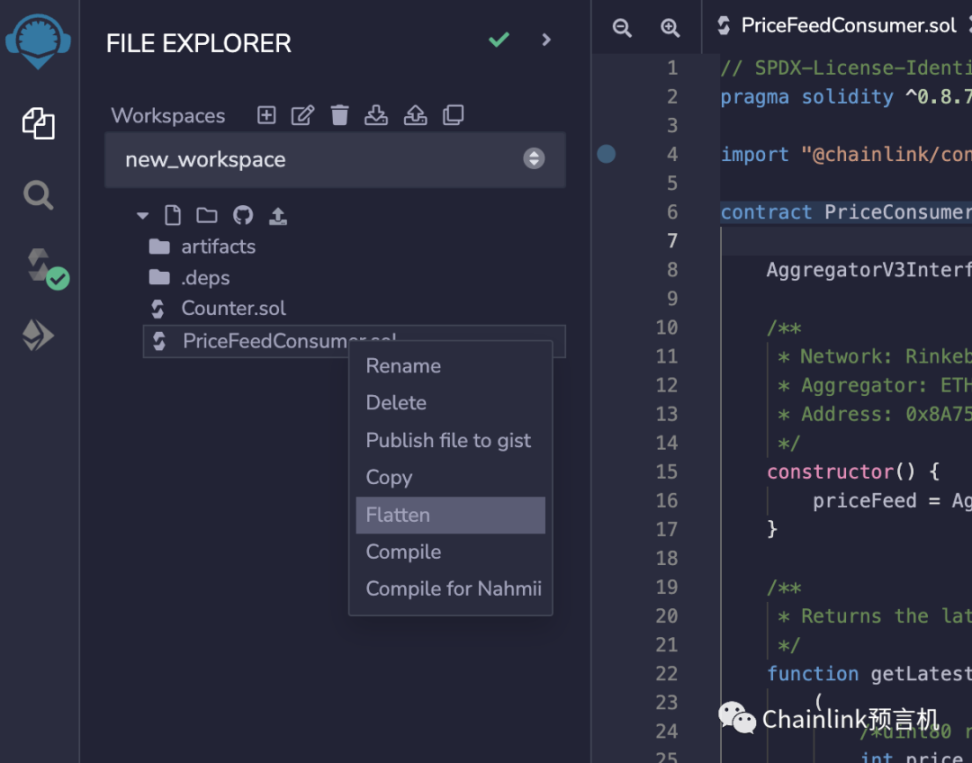Open the Remix logo home icon

[38, 42]
